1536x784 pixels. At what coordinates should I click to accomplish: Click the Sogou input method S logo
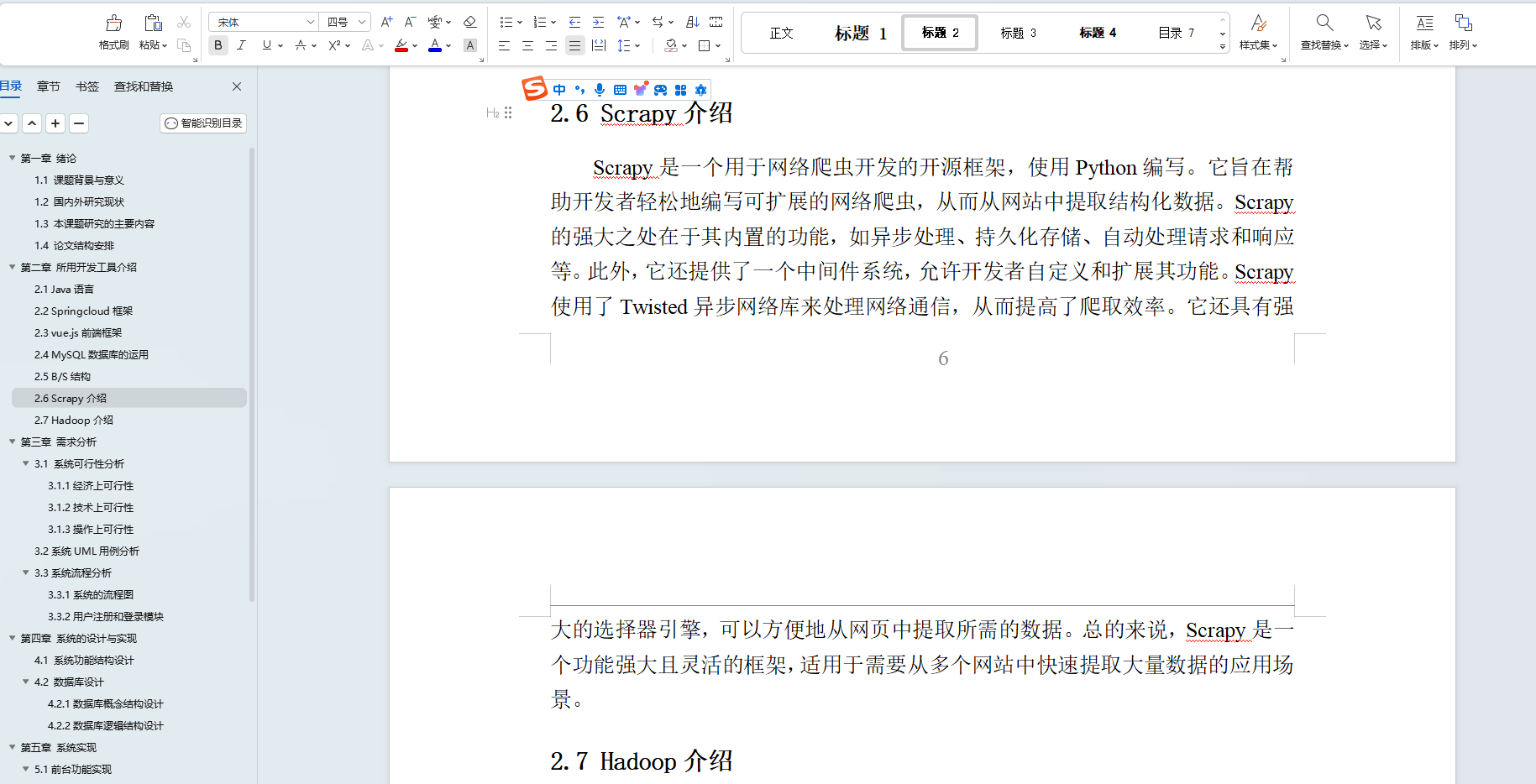(534, 87)
